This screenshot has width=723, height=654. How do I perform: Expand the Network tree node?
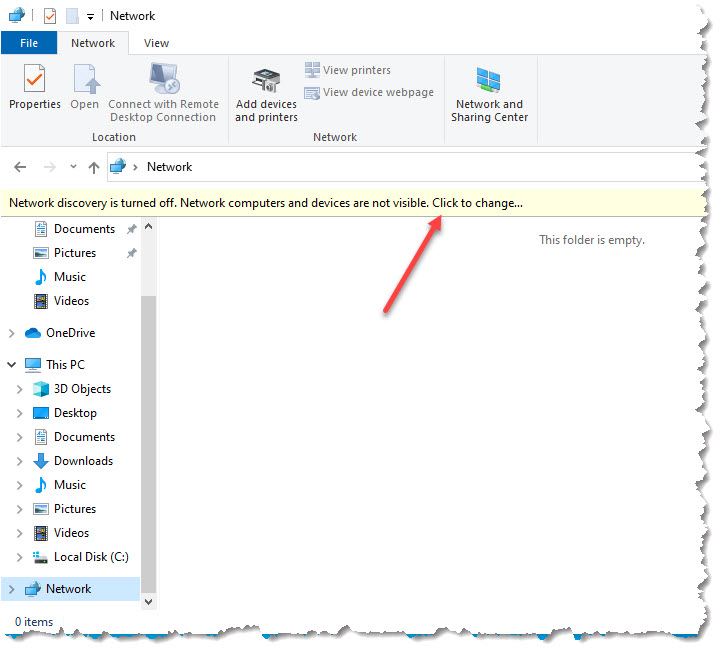click(11, 589)
